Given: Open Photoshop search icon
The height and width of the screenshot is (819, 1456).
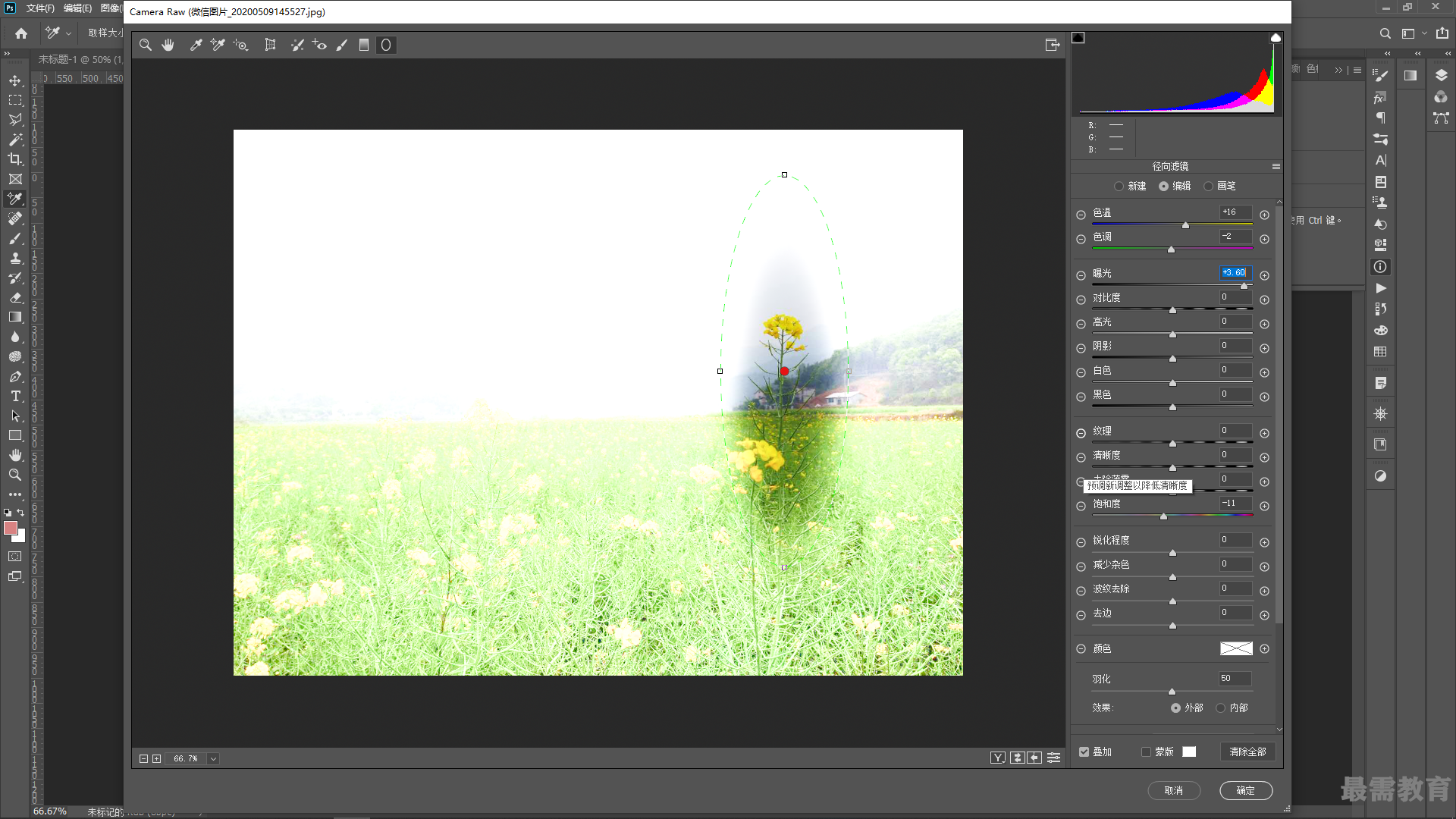Looking at the screenshot, I should click(1385, 33).
